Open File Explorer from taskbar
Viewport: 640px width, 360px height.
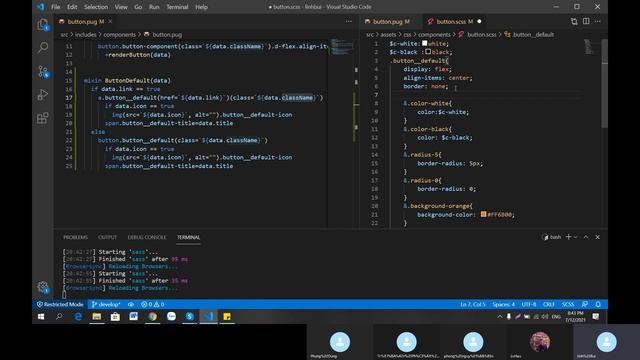click(97, 316)
